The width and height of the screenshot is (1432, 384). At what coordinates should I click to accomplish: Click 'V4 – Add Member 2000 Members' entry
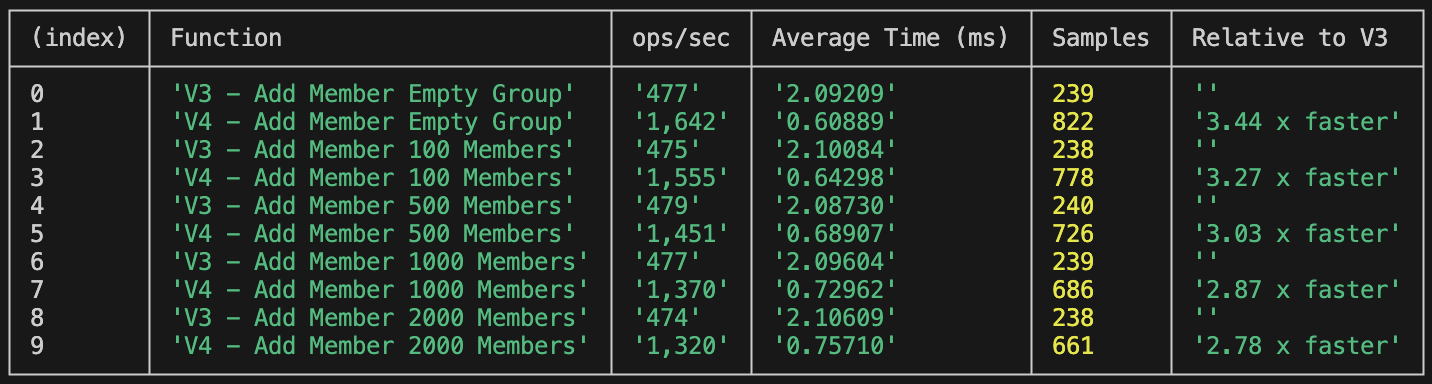click(x=380, y=346)
